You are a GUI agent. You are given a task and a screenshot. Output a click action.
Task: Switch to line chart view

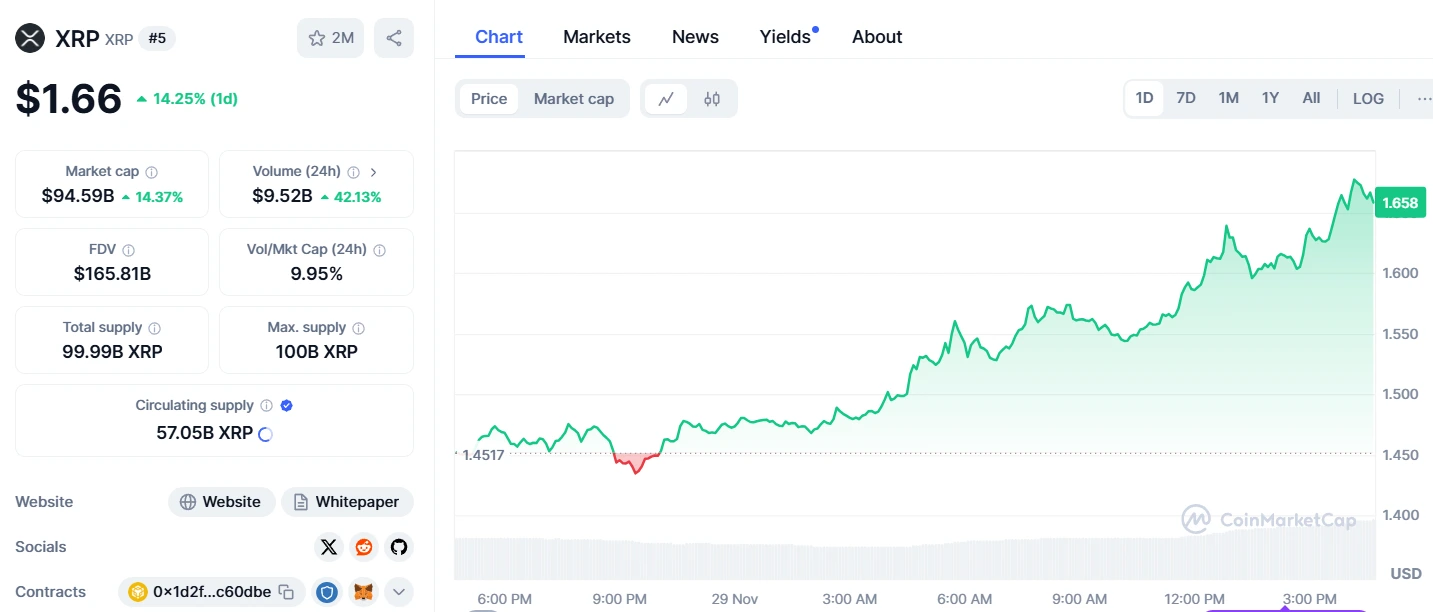click(666, 99)
